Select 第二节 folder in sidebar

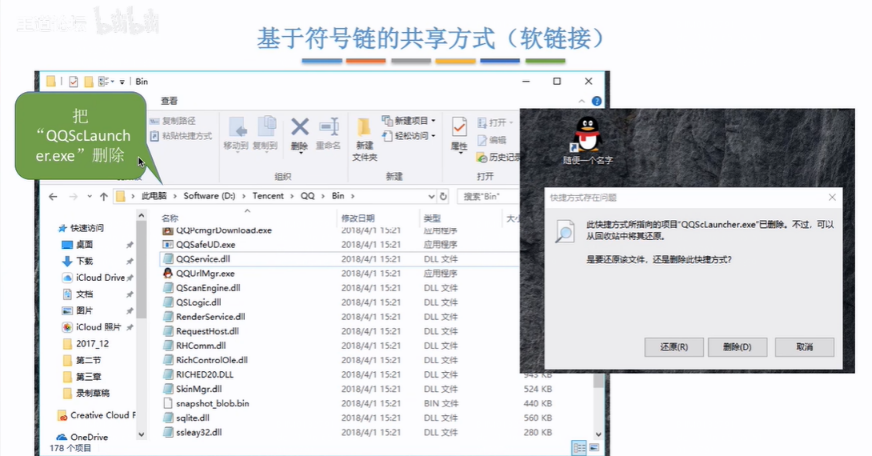coord(82,360)
